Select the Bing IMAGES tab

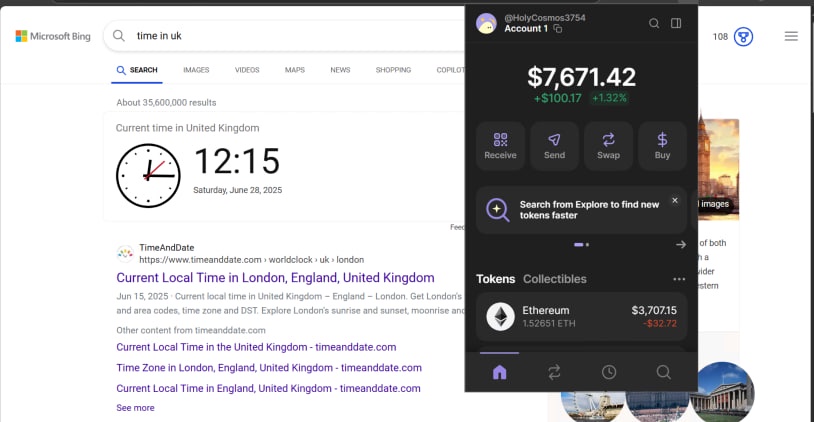tap(196, 70)
